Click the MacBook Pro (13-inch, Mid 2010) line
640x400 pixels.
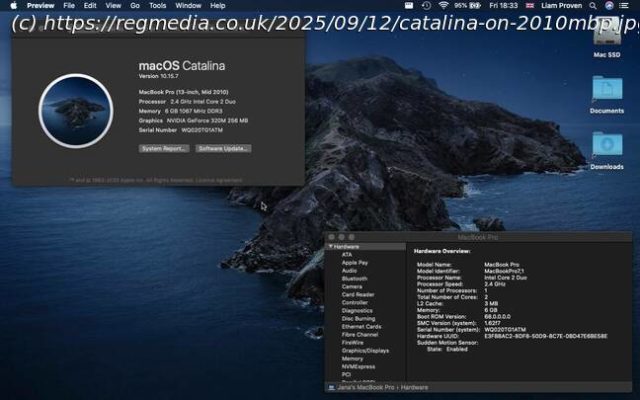183,92
